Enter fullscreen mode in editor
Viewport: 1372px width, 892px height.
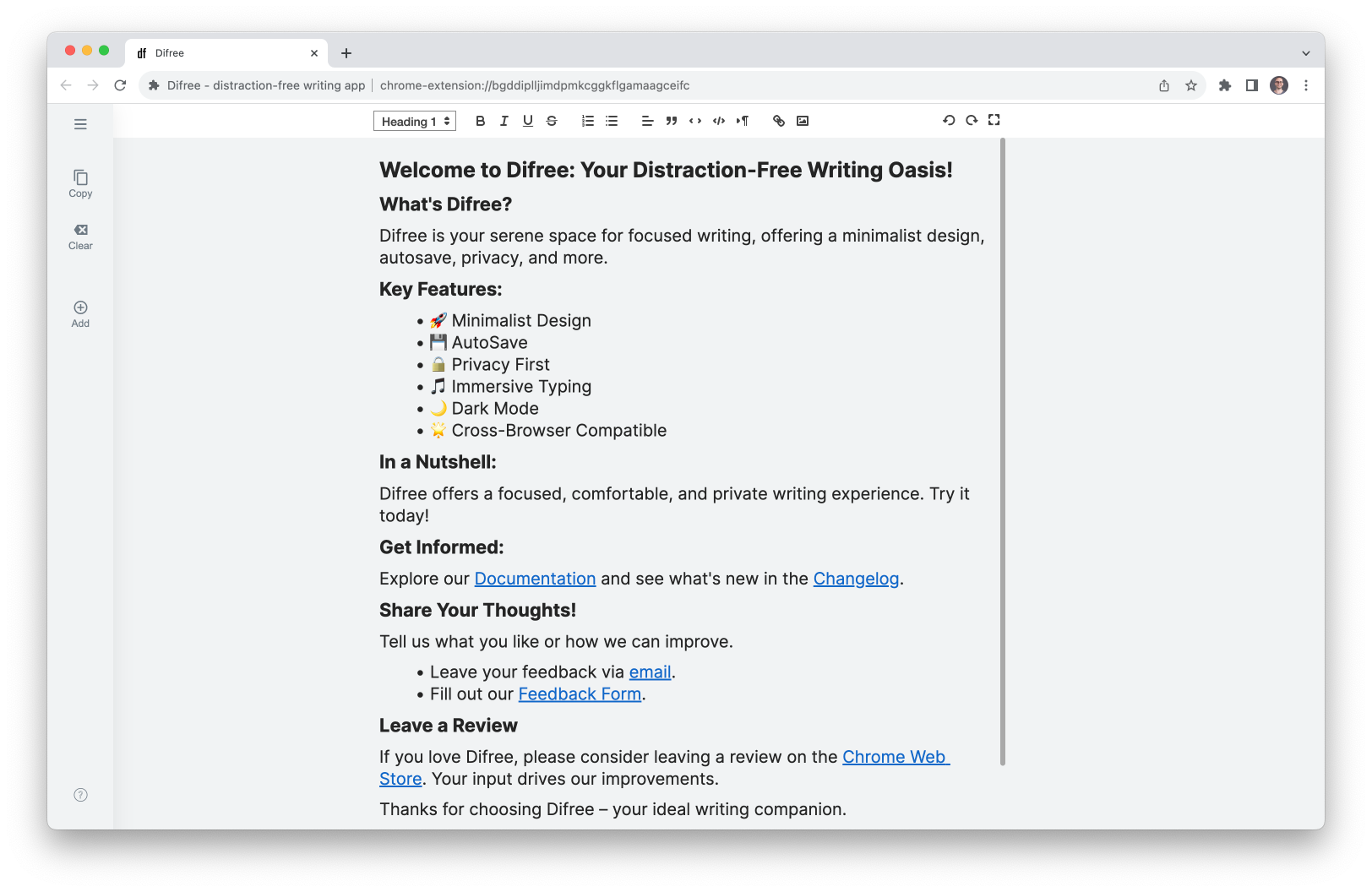[x=994, y=120]
